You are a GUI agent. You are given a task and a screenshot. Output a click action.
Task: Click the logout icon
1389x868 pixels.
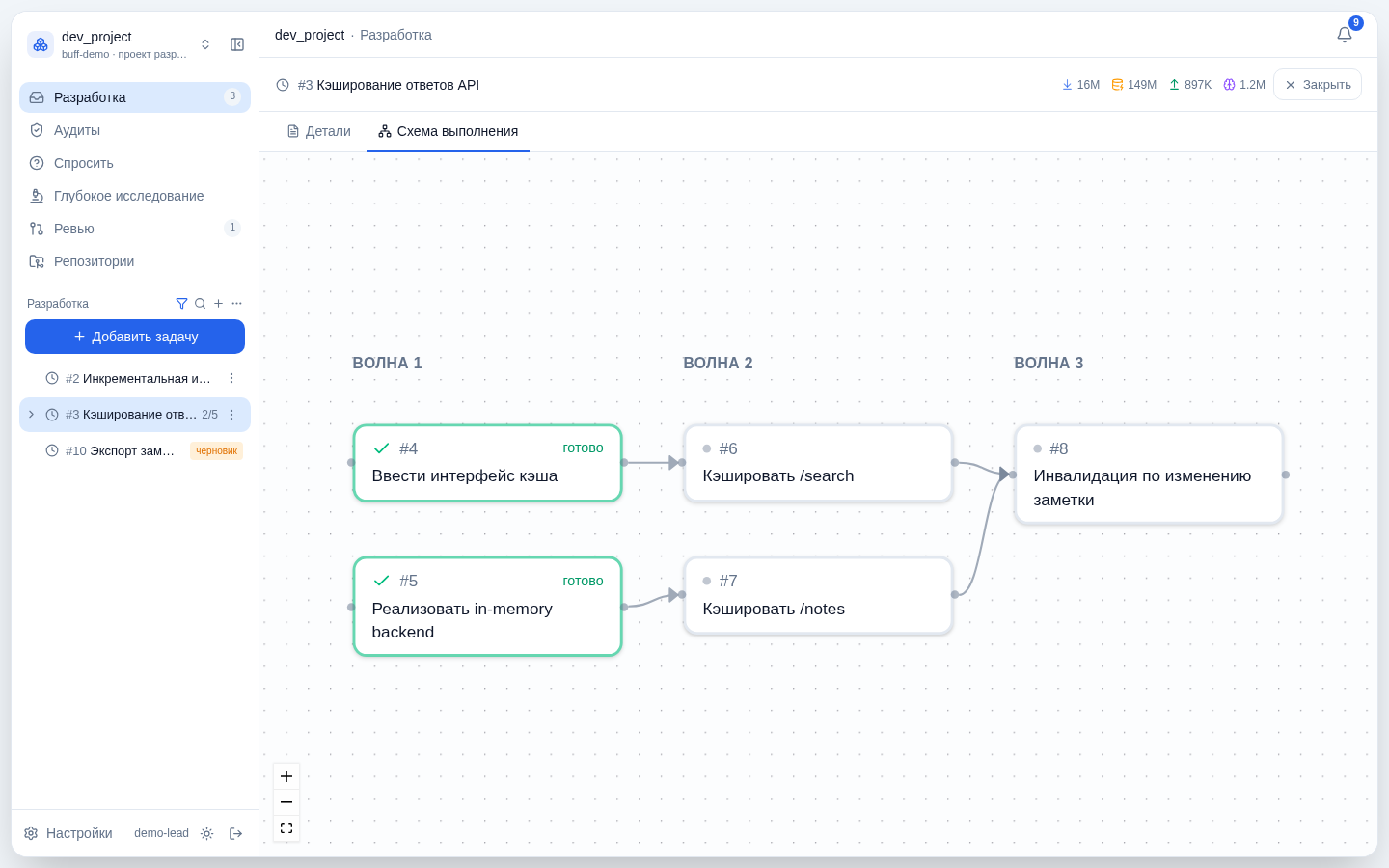[235, 833]
